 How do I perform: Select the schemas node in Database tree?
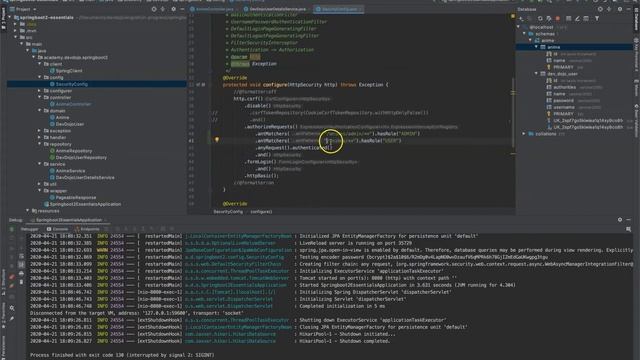(x=545, y=34)
